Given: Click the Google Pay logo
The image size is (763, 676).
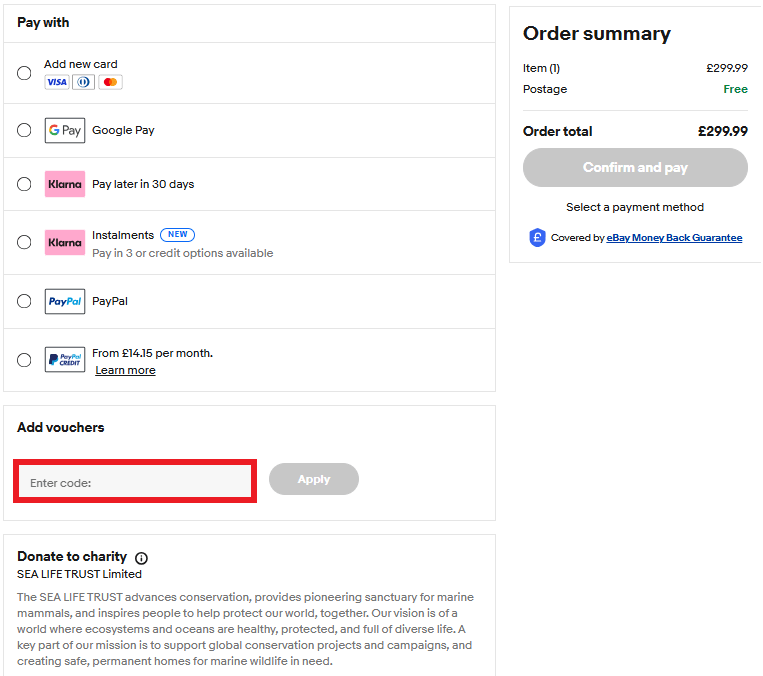Looking at the screenshot, I should click(65, 130).
